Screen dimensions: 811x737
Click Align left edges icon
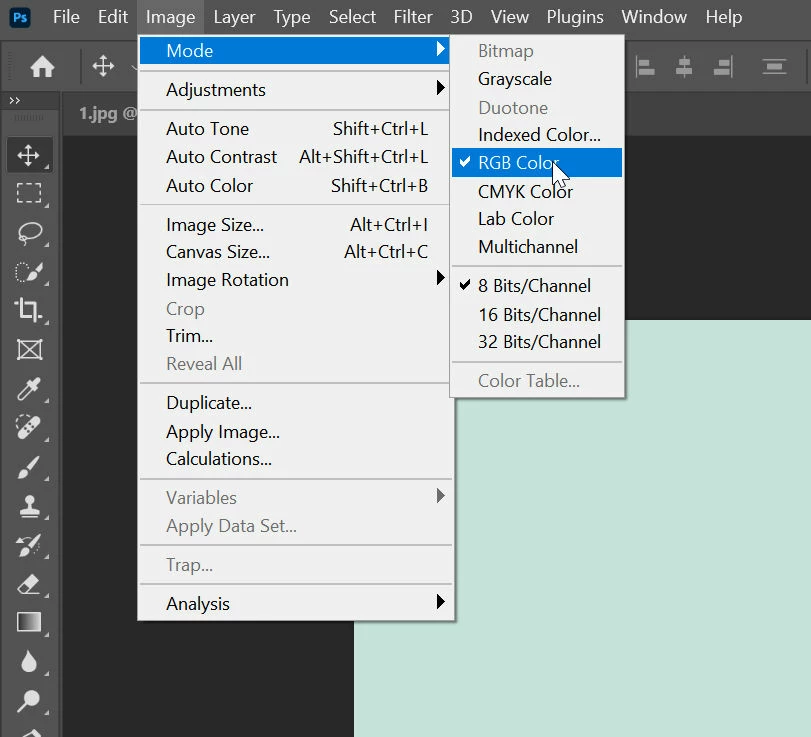(645, 67)
